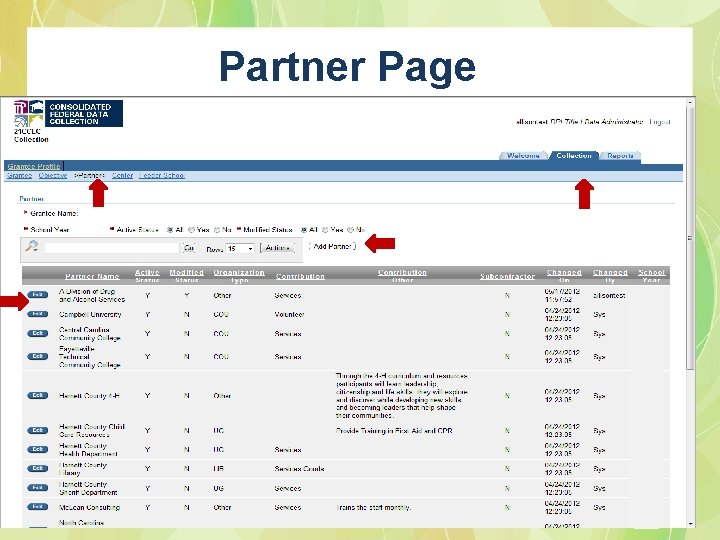Viewport: 720px width, 540px height.
Task: Sort by the Changed On column header
Action: [x=564, y=276]
